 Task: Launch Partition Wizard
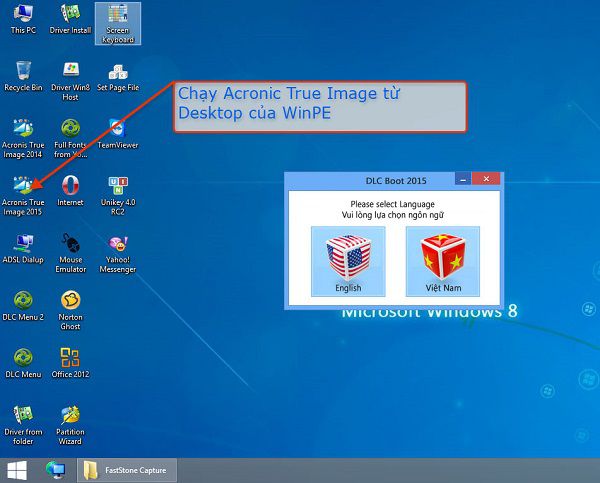tap(70, 425)
